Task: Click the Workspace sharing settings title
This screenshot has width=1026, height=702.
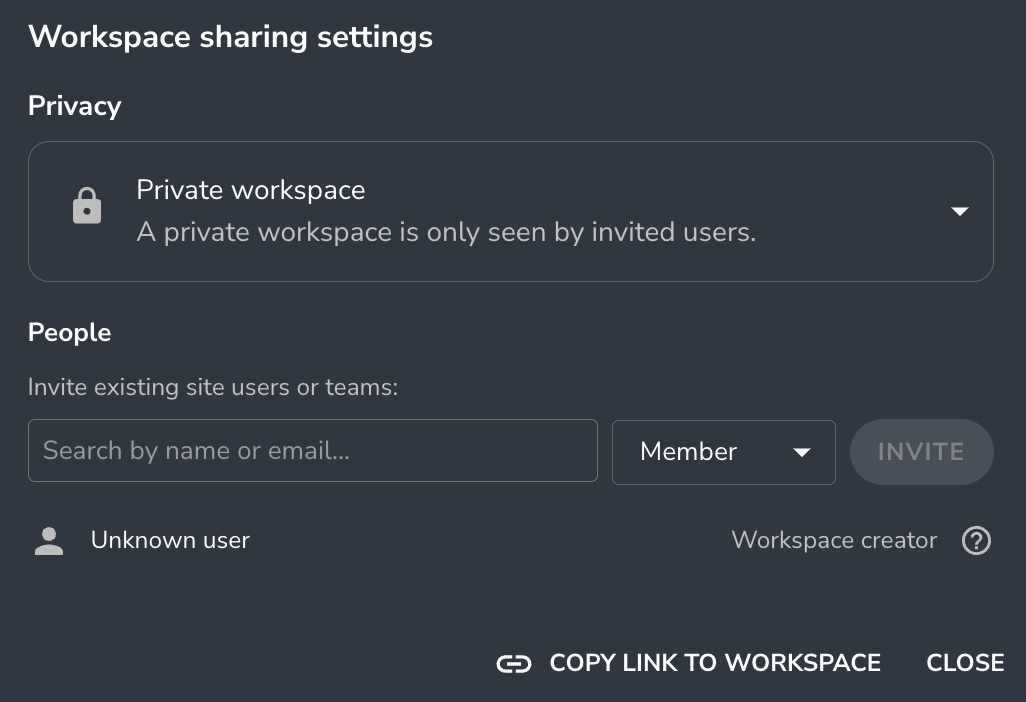Action: coord(230,36)
